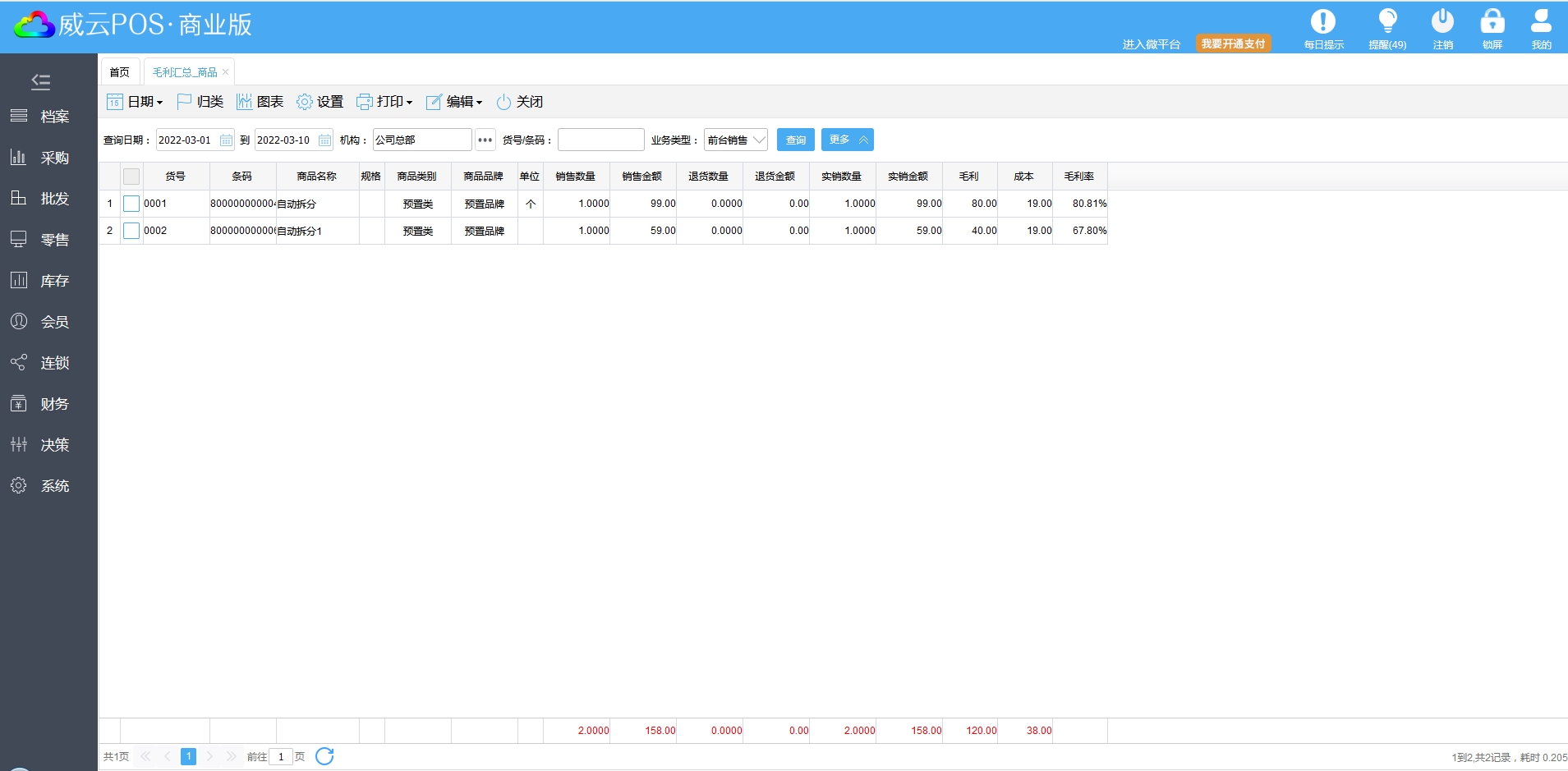Expand the 编辑 dropdown menu
1568x771 pixels.
tap(454, 102)
